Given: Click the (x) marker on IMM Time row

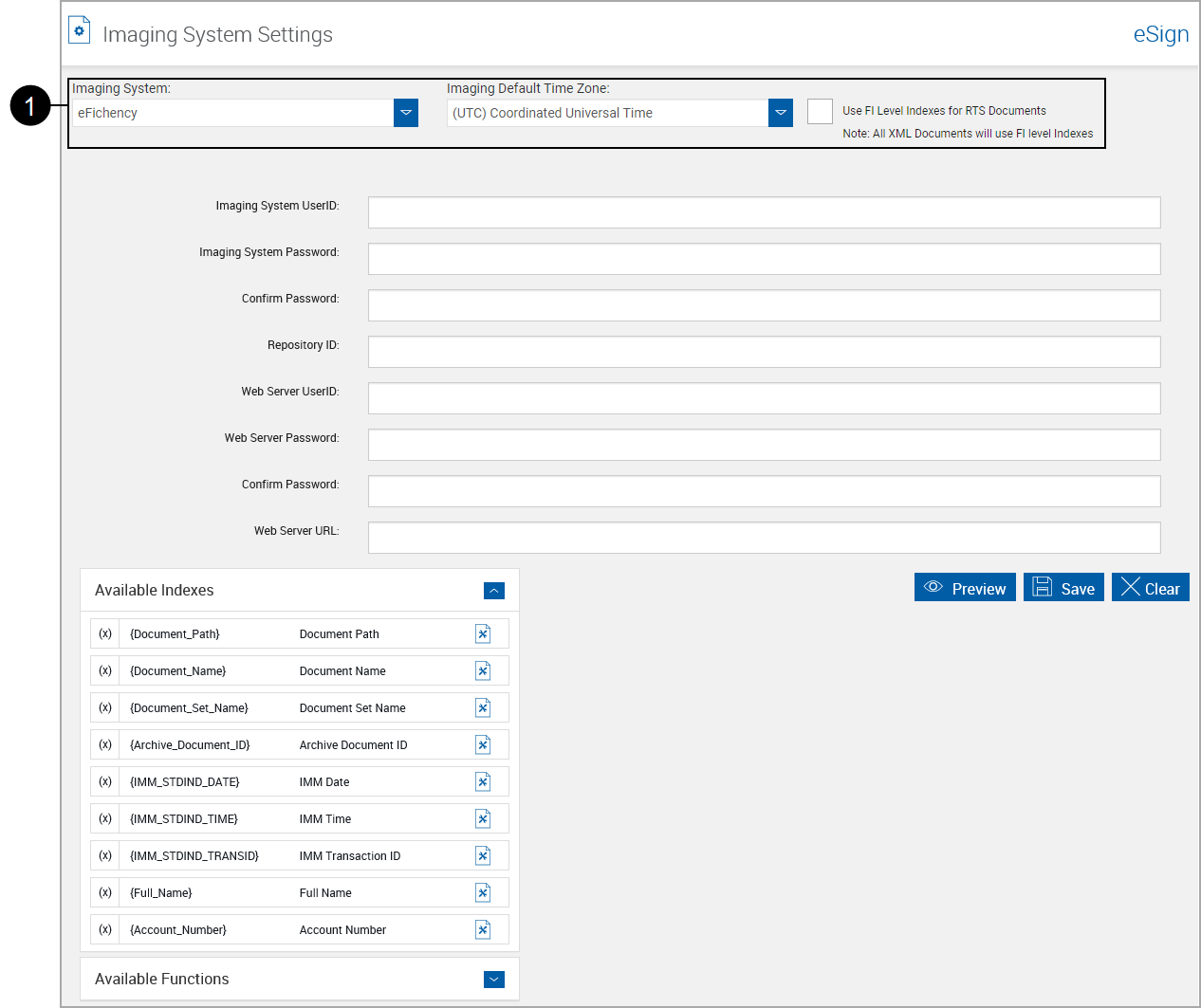Looking at the screenshot, I should click(104, 818).
